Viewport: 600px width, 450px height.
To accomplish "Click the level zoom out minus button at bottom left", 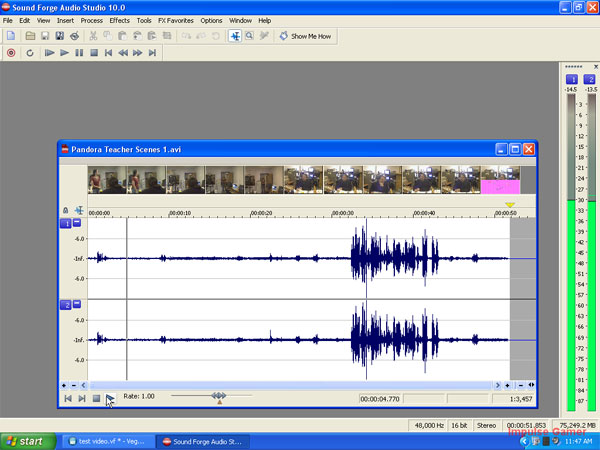I will tap(73, 385).
